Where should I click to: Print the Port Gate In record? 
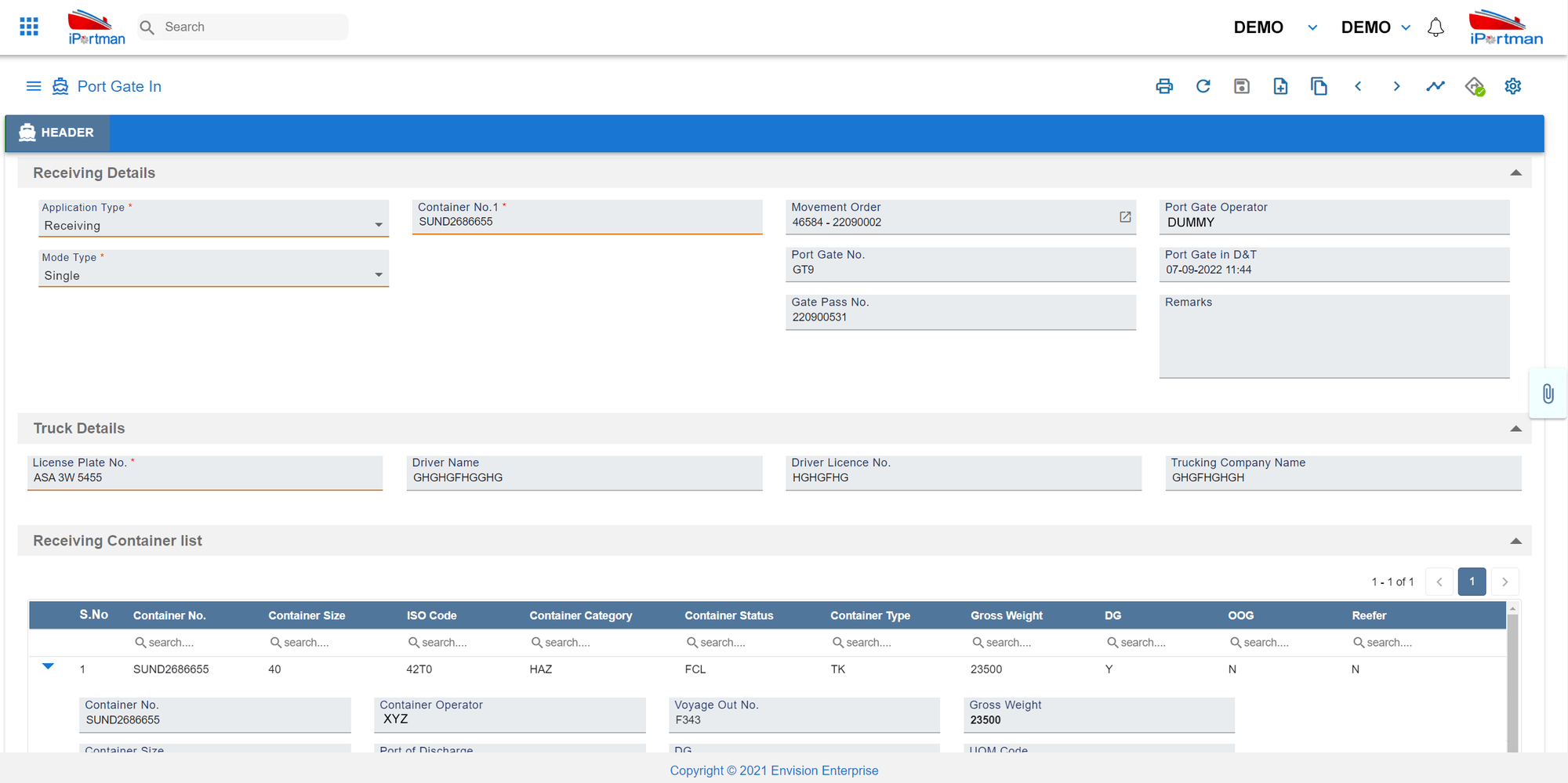pos(1164,86)
